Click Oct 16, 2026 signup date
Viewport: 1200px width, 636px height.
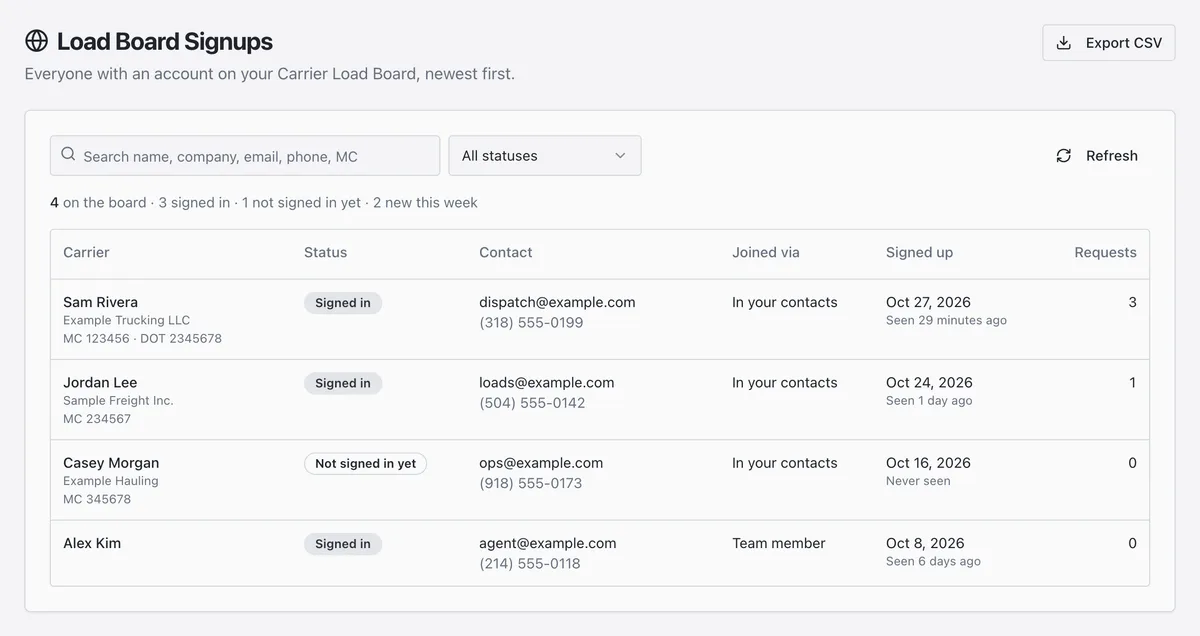point(928,463)
